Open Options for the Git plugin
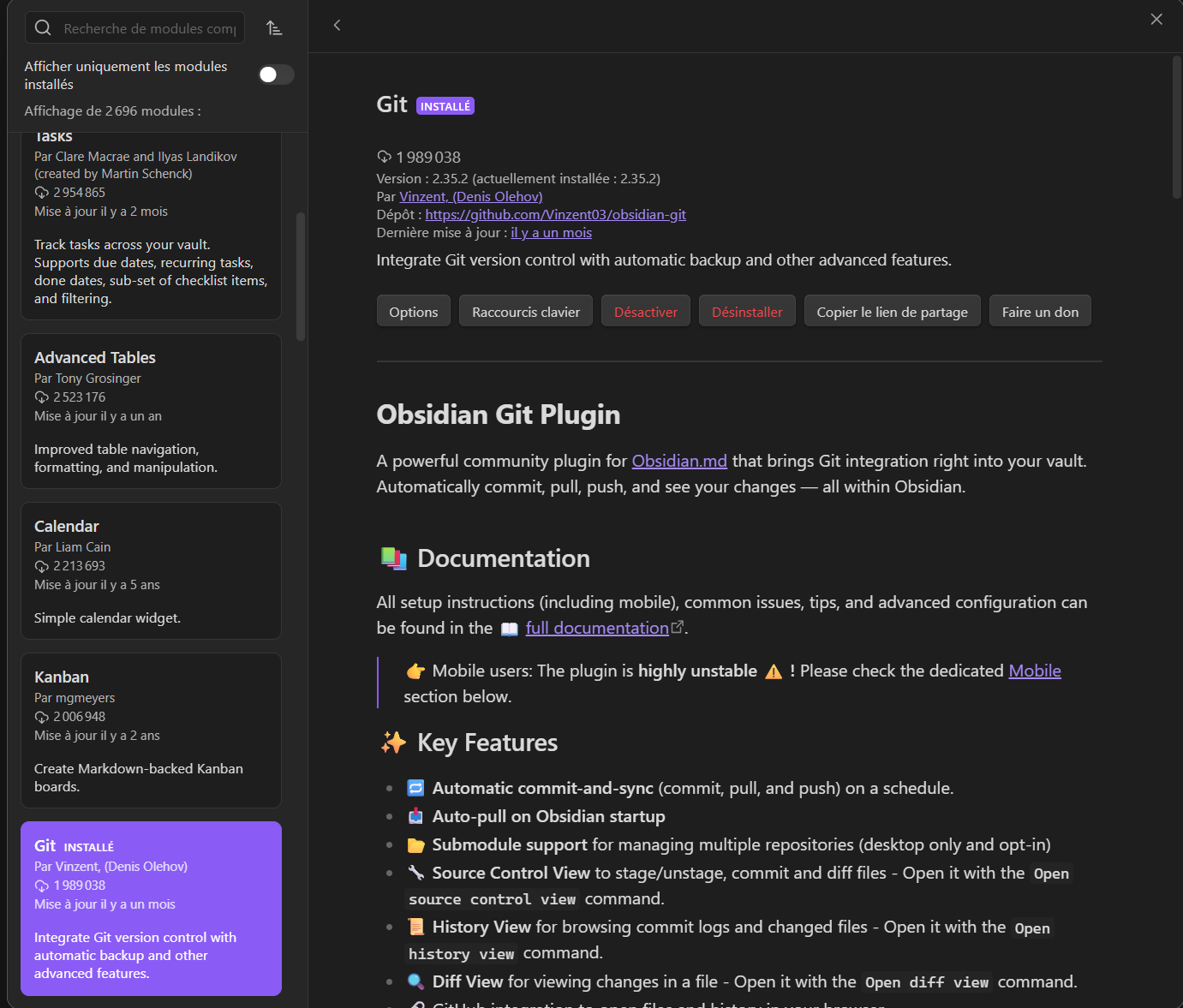Viewport: 1183px width, 1008px height. pyautogui.click(x=413, y=311)
